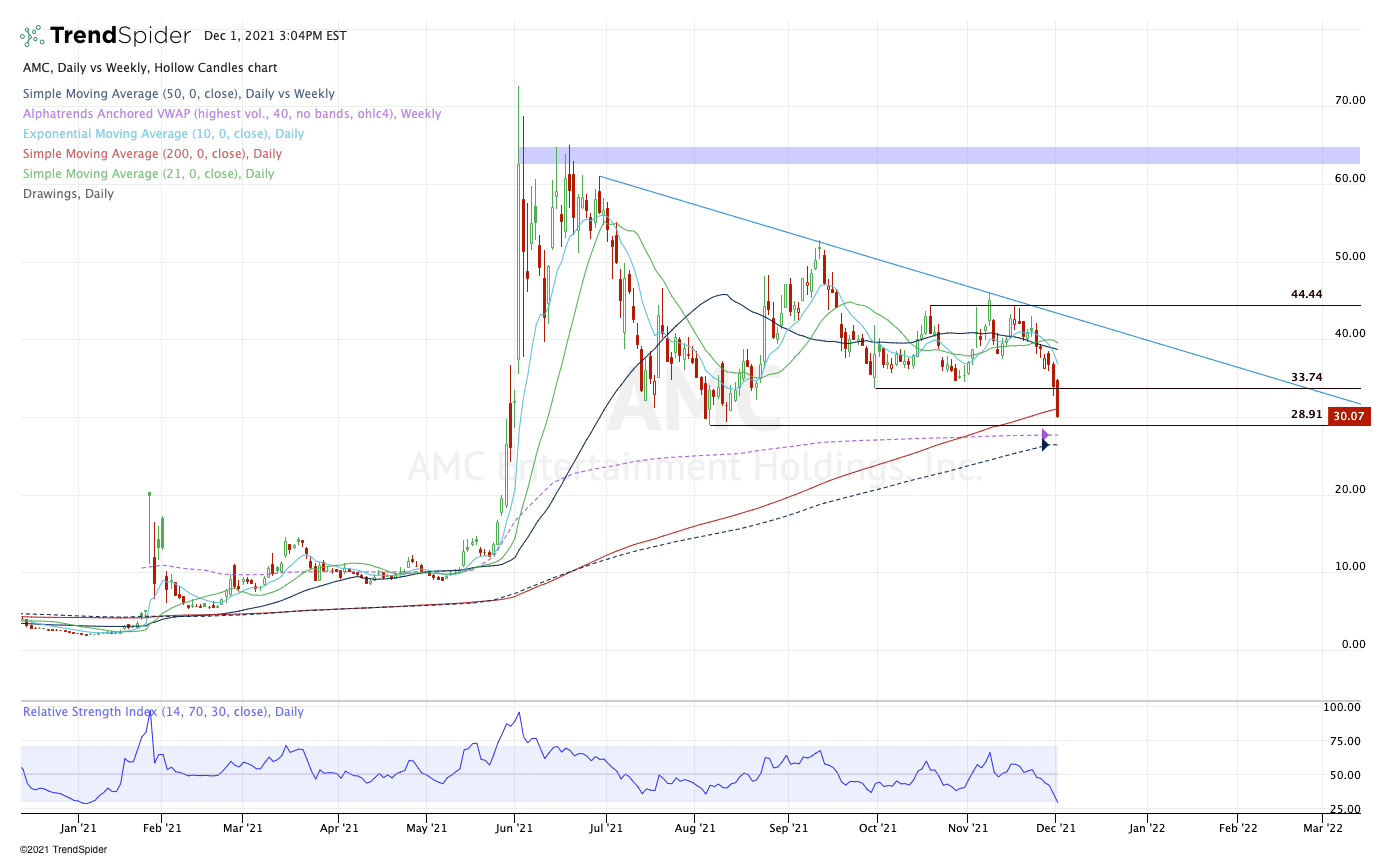
Task: Click the TrendSpider spider logo icon
Action: tap(32, 36)
